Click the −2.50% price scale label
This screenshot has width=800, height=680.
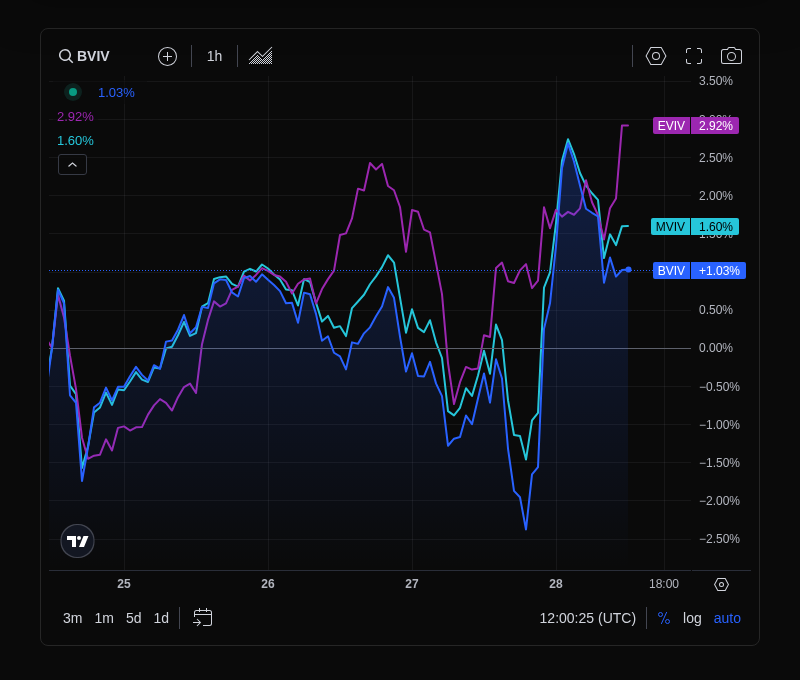719,539
